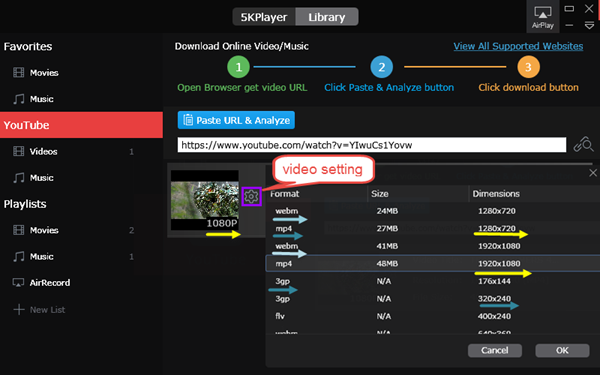Image resolution: width=600 pixels, height=375 pixels.
Task: Open Videos under YouTube
Action: pos(44,152)
